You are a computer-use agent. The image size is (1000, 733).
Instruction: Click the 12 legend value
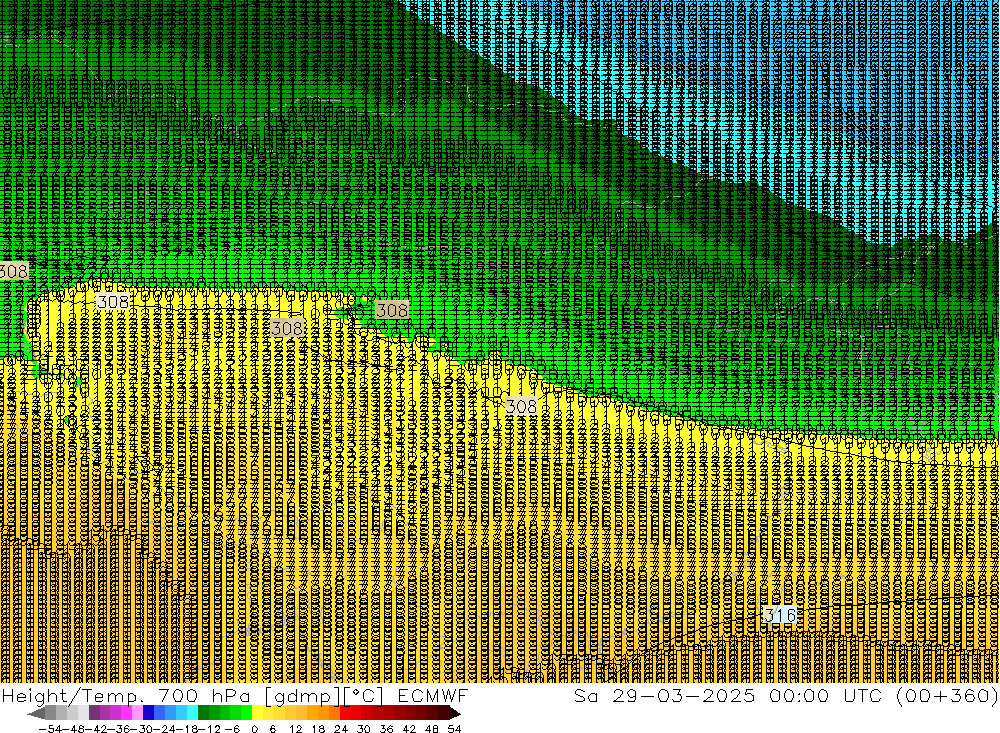pos(296,729)
